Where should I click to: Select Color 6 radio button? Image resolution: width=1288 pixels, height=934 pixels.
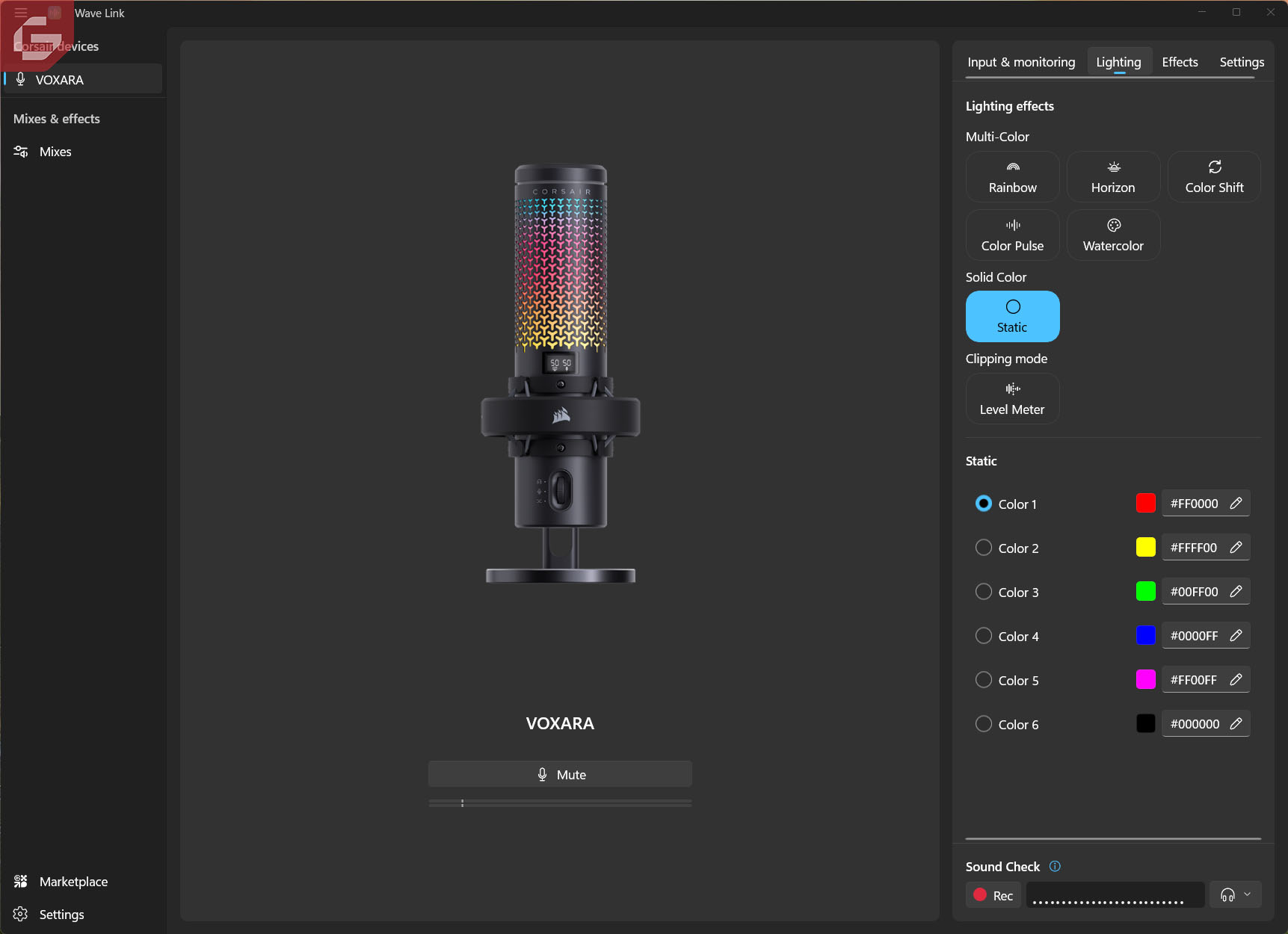[x=984, y=724]
